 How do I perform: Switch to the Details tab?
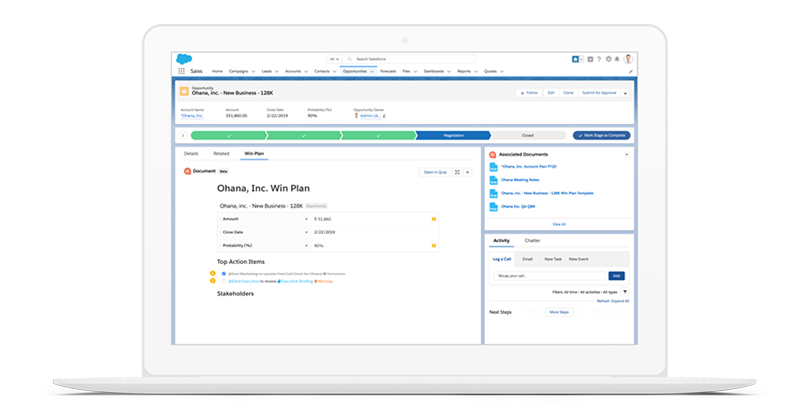pos(191,154)
